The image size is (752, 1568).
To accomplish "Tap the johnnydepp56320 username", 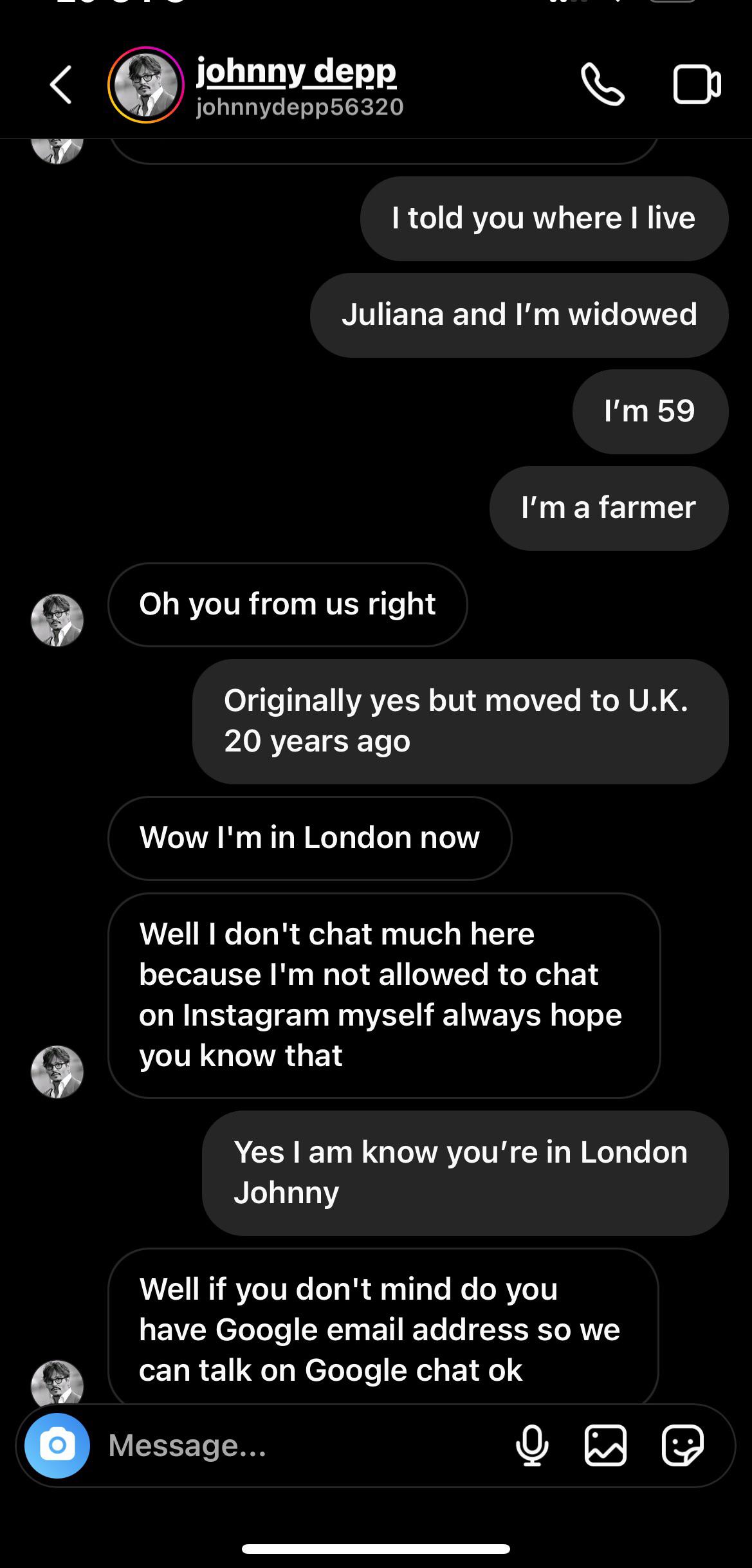I will (300, 107).
